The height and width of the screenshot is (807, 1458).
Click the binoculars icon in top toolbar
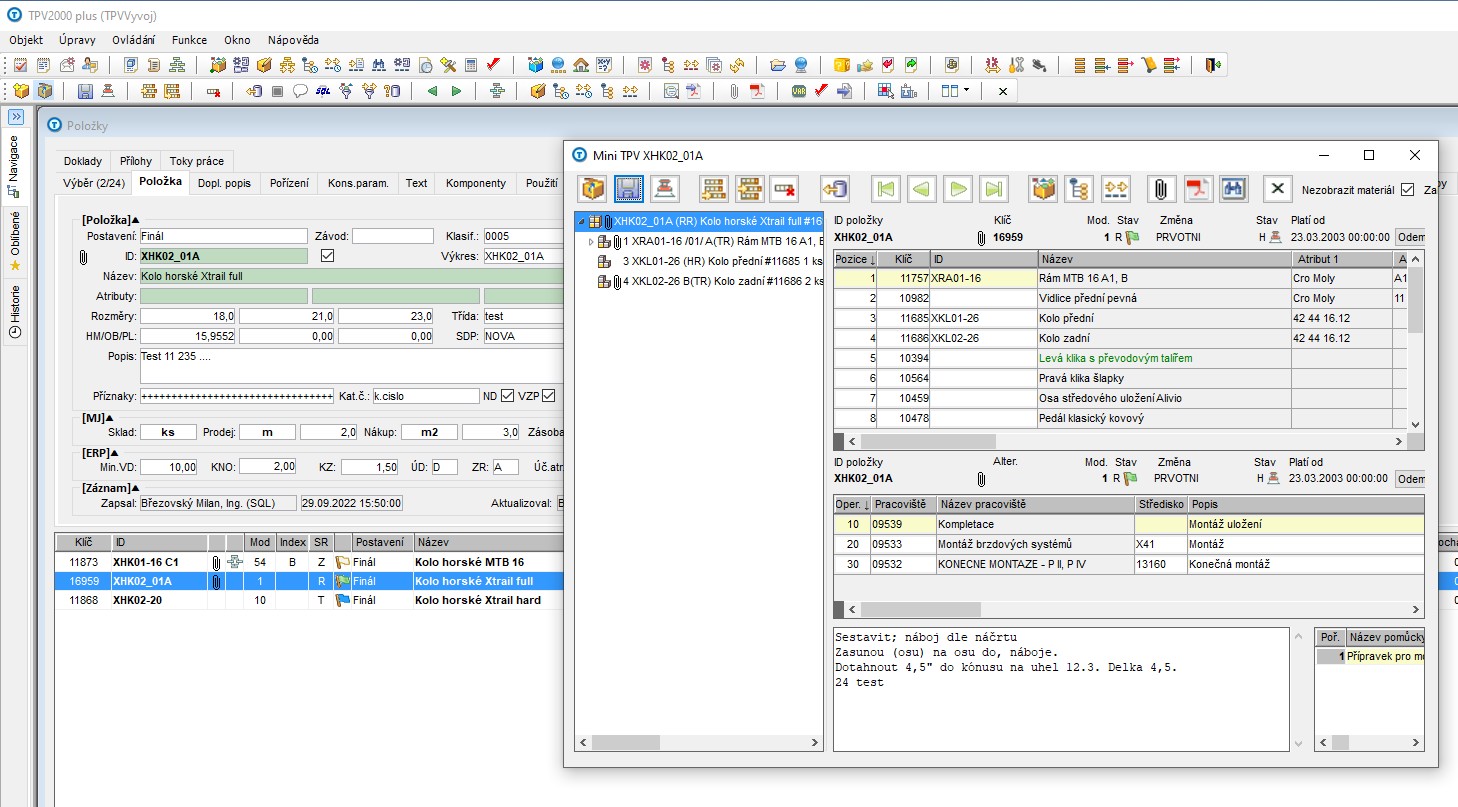pyautogui.click(x=378, y=65)
